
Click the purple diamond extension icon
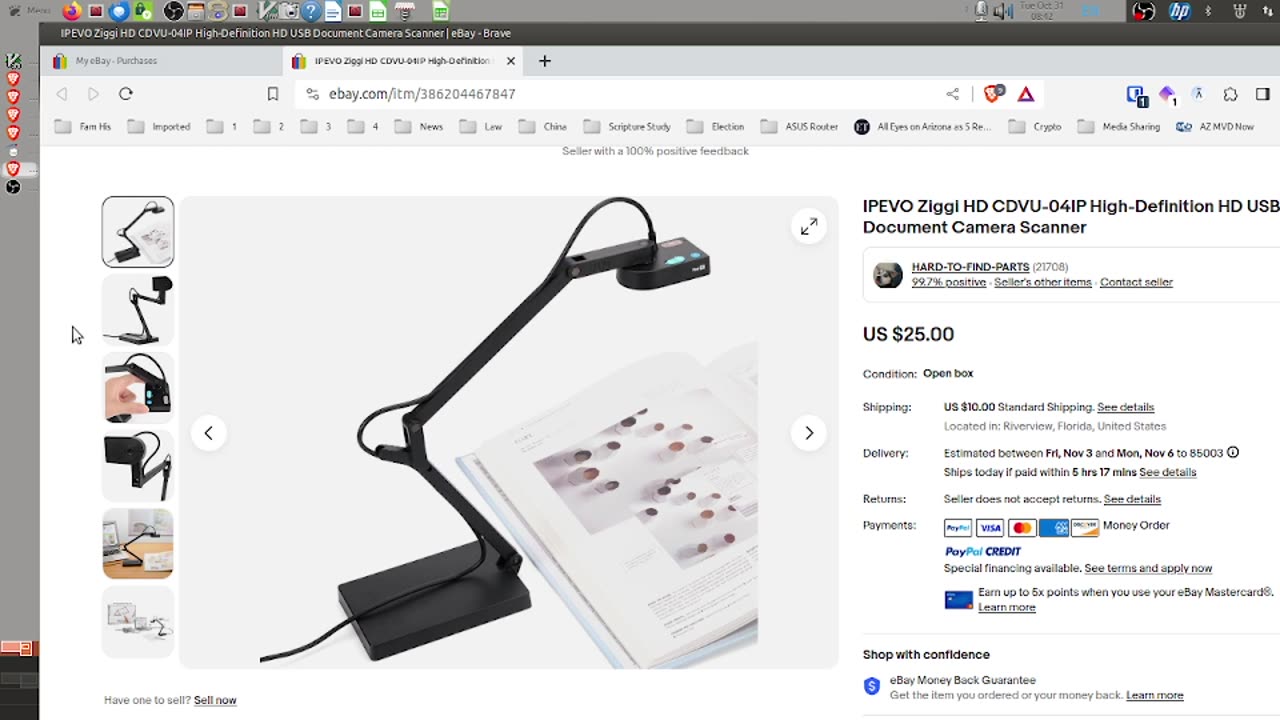(x=1167, y=94)
